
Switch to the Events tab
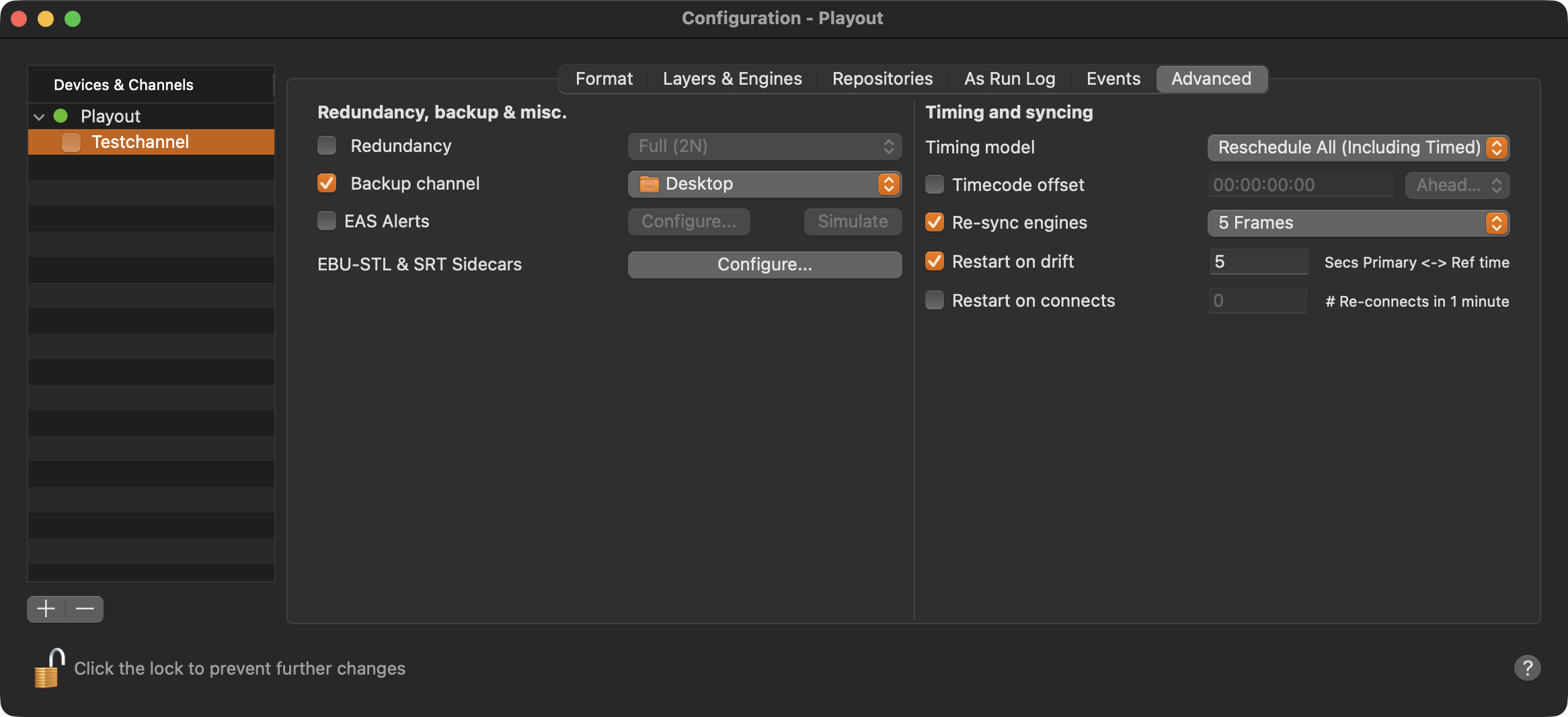(x=1113, y=79)
